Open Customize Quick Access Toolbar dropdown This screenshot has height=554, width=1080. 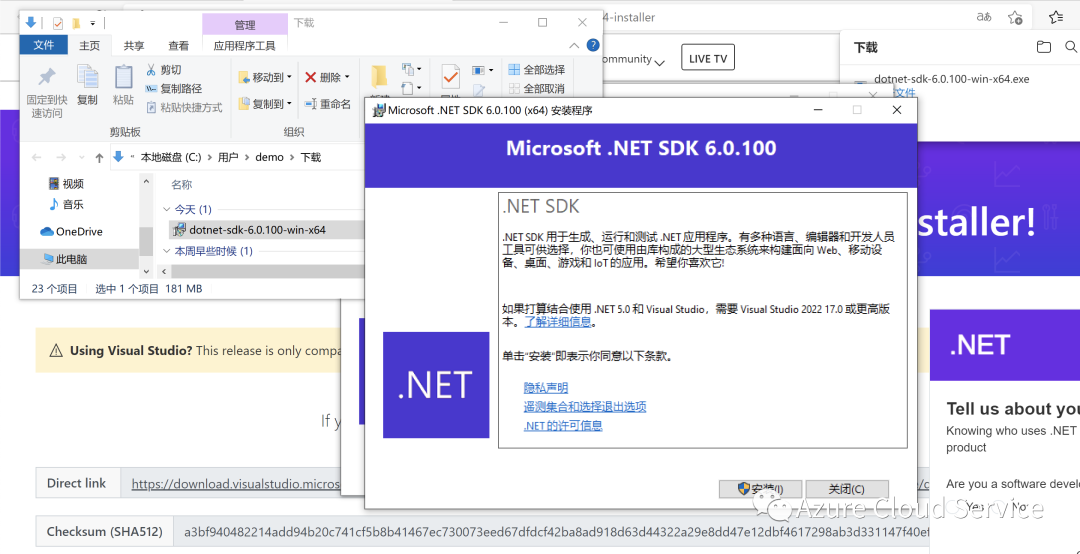(x=92, y=23)
